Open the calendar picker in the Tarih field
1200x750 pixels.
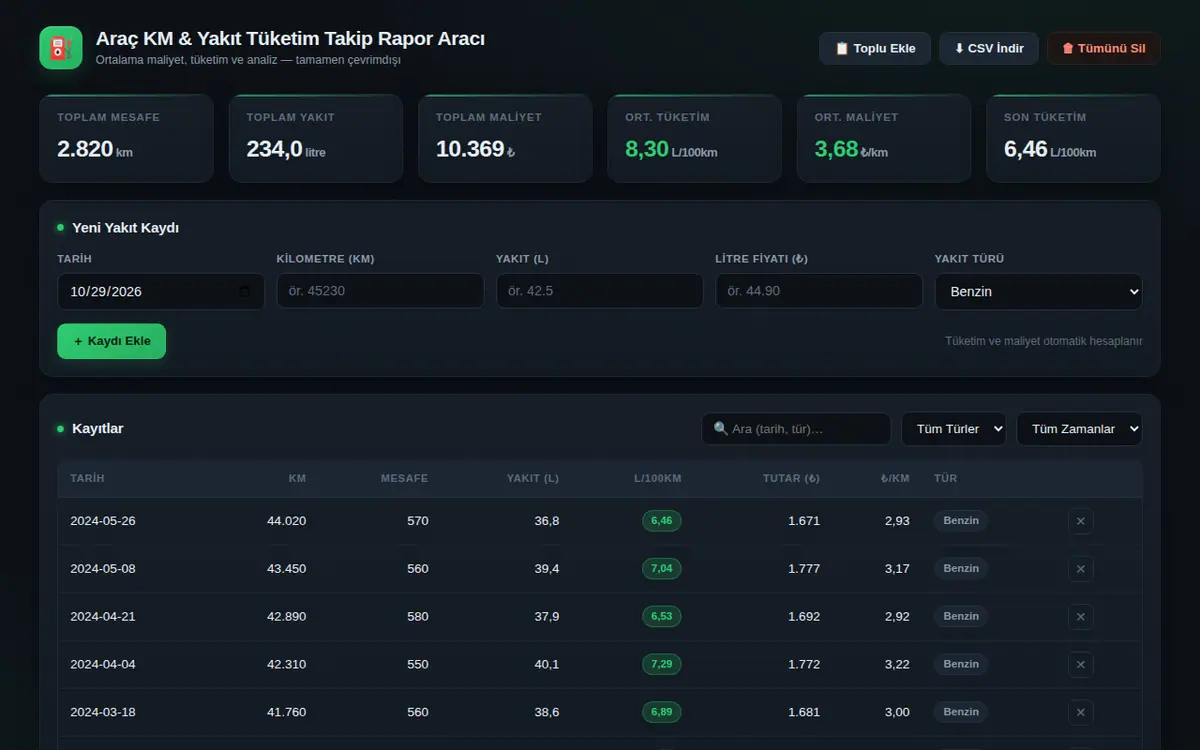tap(245, 292)
